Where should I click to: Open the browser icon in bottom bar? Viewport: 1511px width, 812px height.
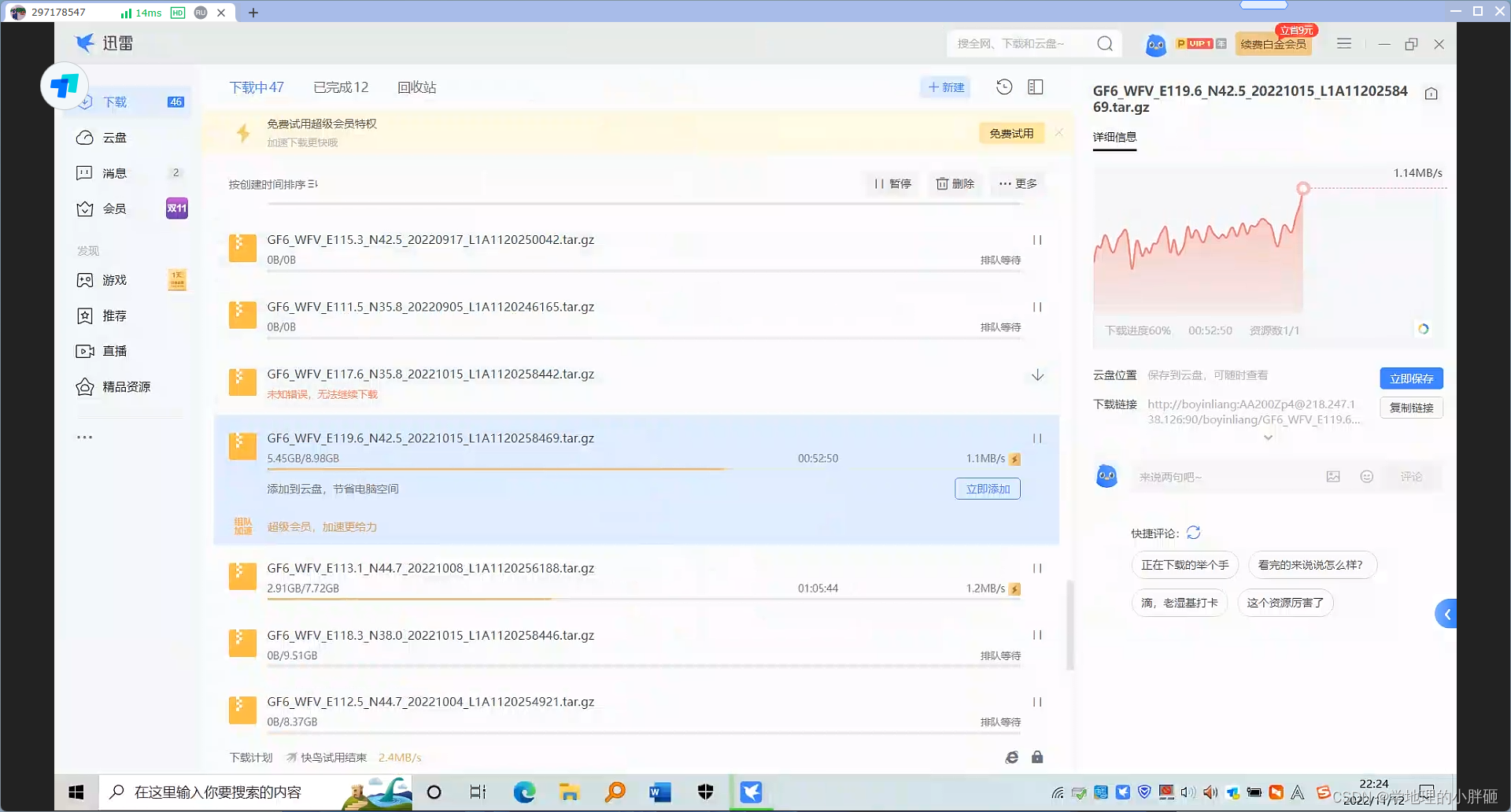point(1012,757)
